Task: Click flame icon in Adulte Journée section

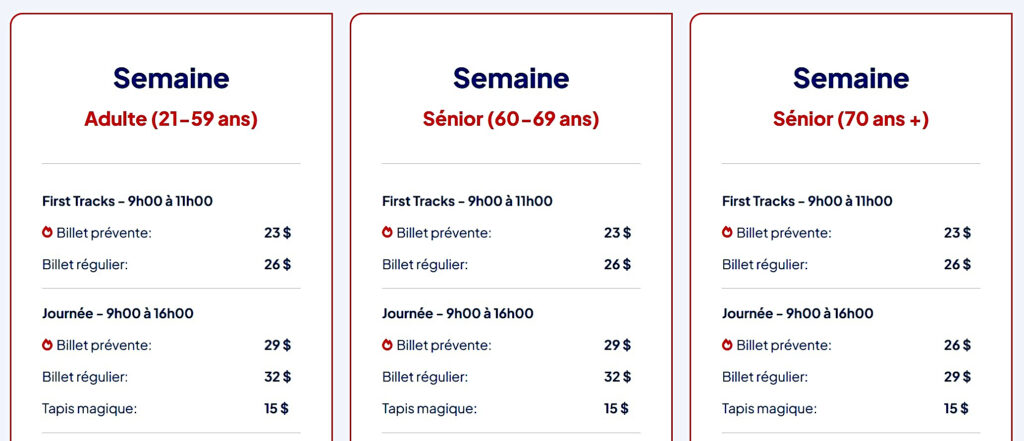Action: (x=47, y=345)
